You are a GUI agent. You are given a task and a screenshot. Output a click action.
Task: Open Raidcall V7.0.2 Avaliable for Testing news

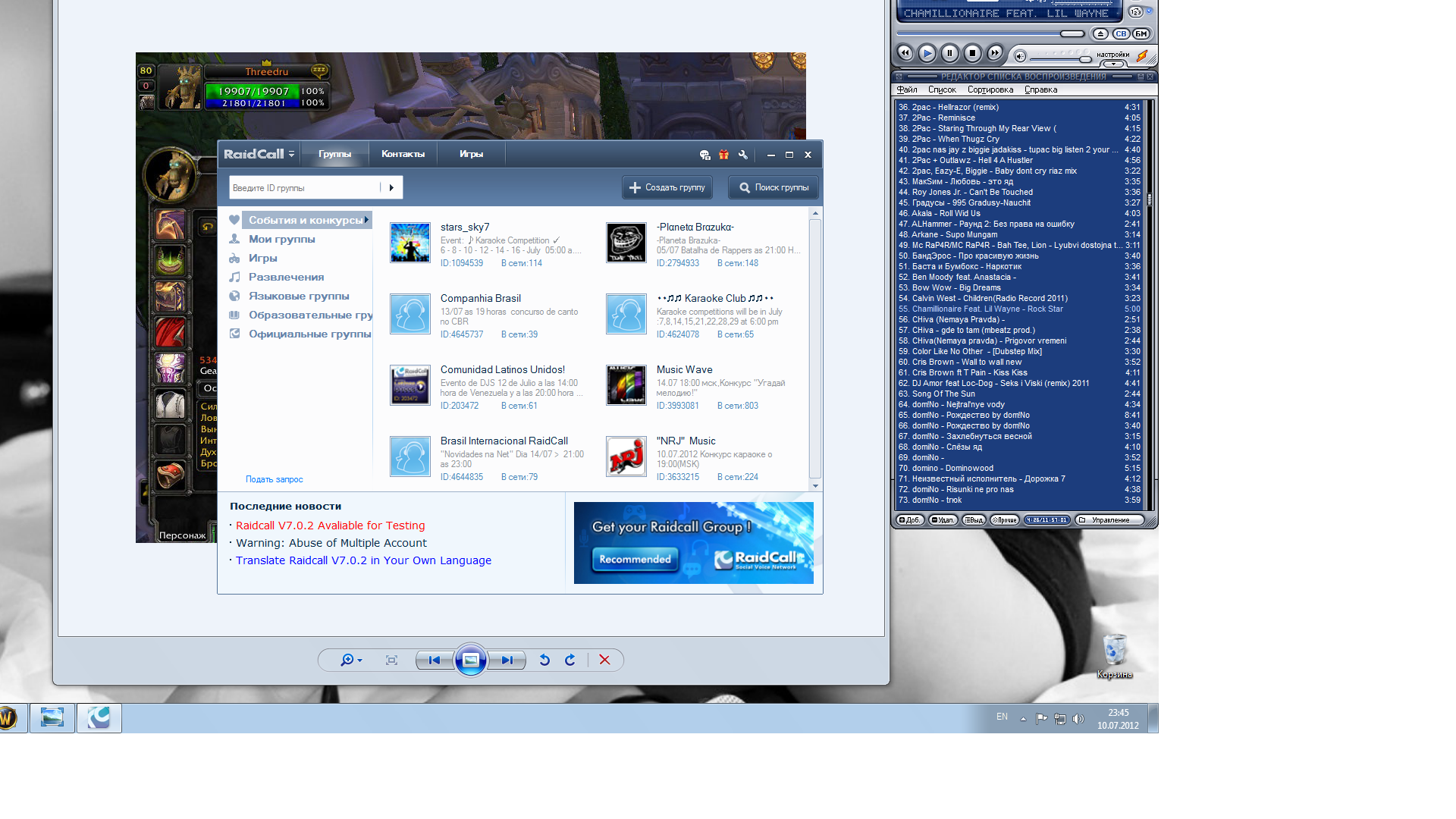tap(330, 526)
